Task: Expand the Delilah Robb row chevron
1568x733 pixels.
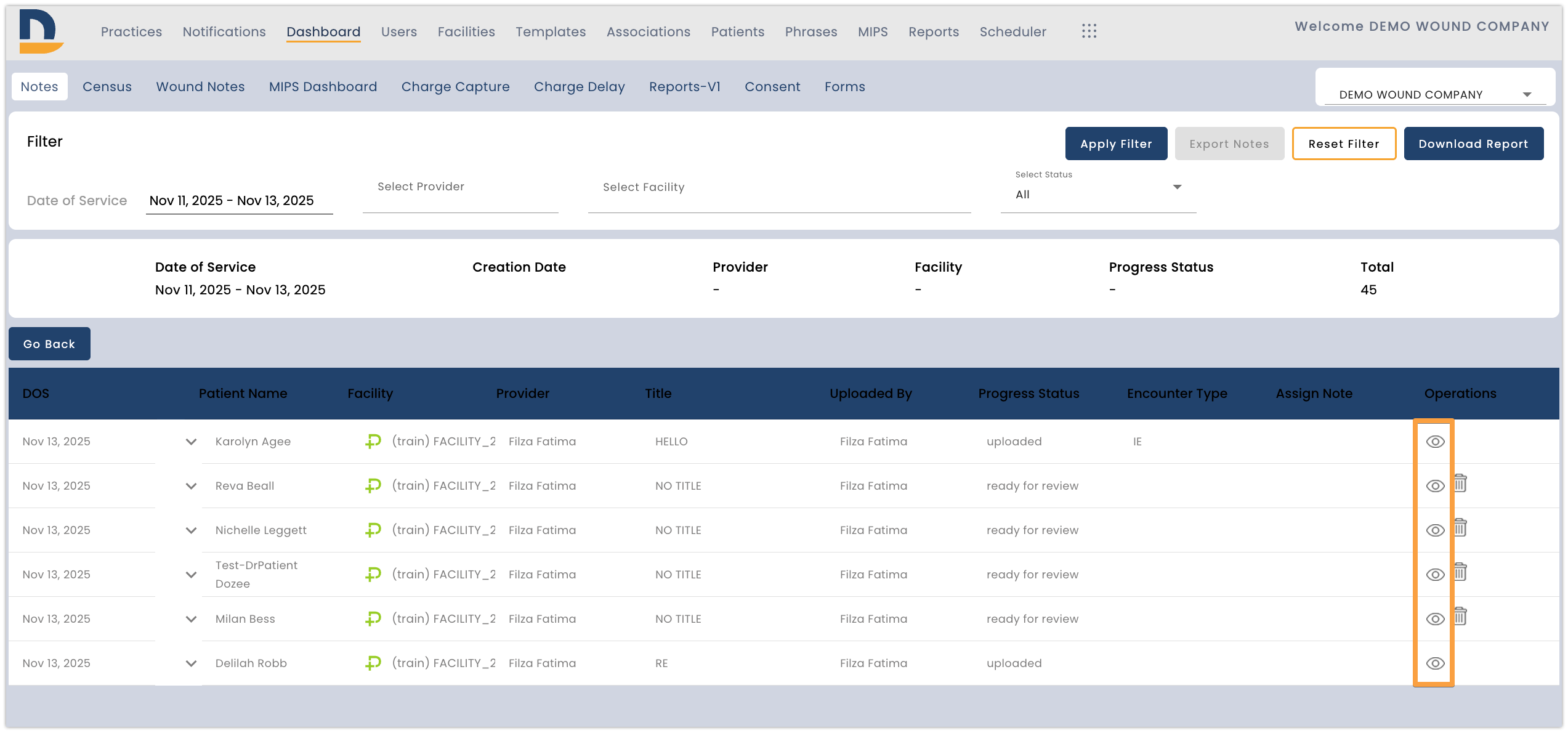Action: coord(191,663)
